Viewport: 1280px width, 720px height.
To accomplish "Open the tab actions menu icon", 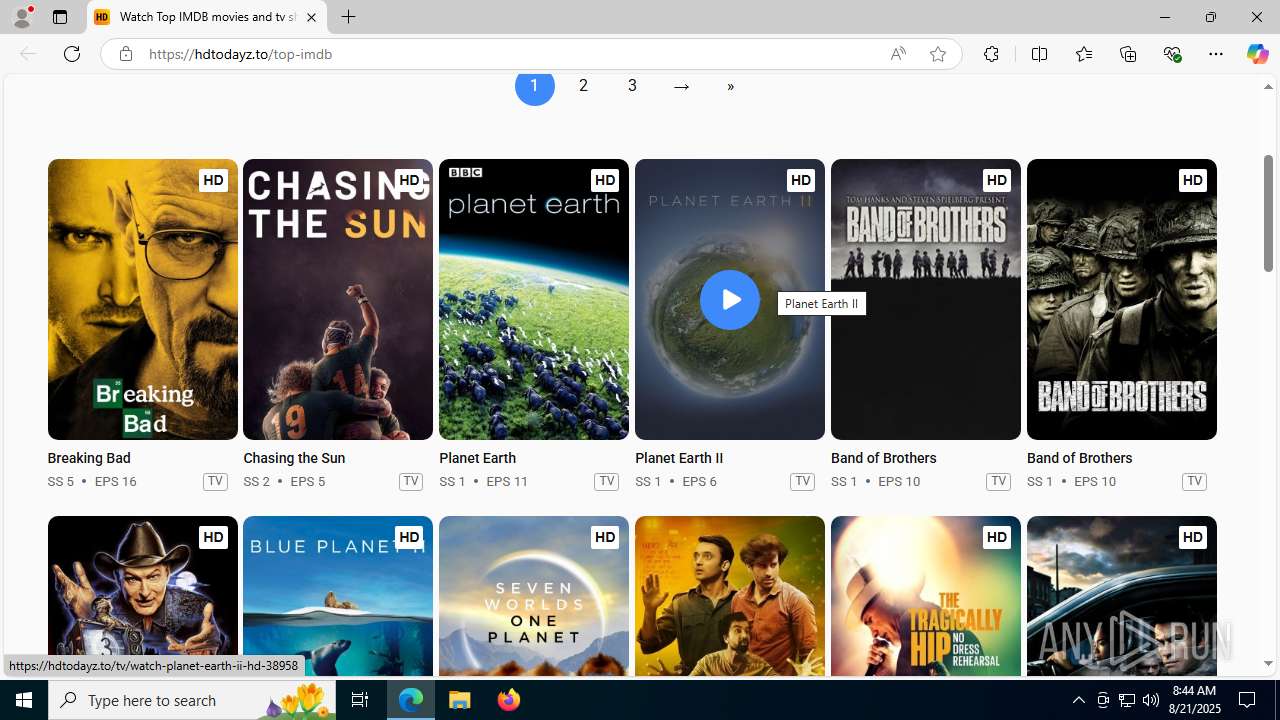I will [x=60, y=17].
